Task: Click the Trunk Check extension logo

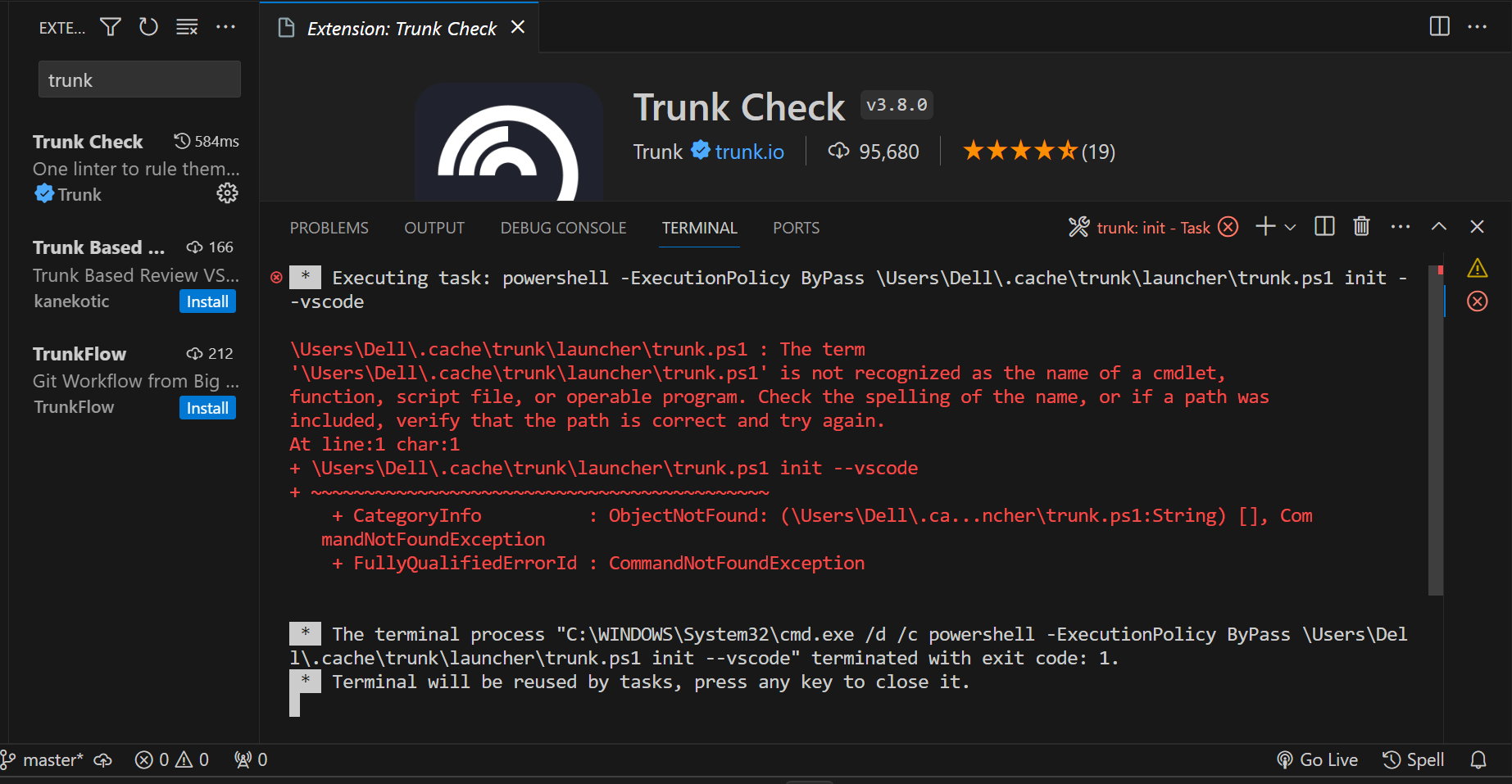Action: 509,143
